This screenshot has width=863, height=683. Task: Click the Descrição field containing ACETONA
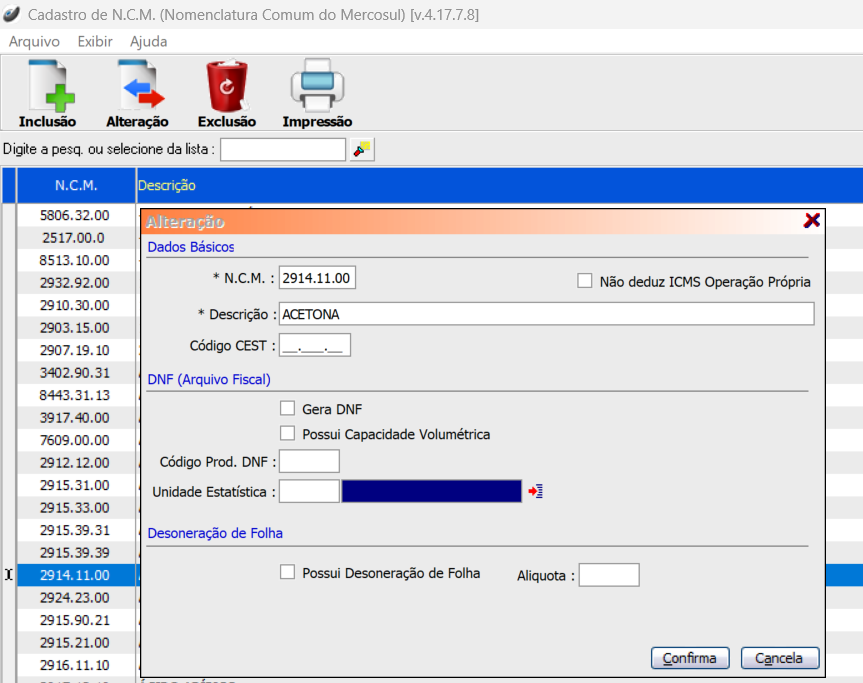pyautogui.click(x=546, y=314)
